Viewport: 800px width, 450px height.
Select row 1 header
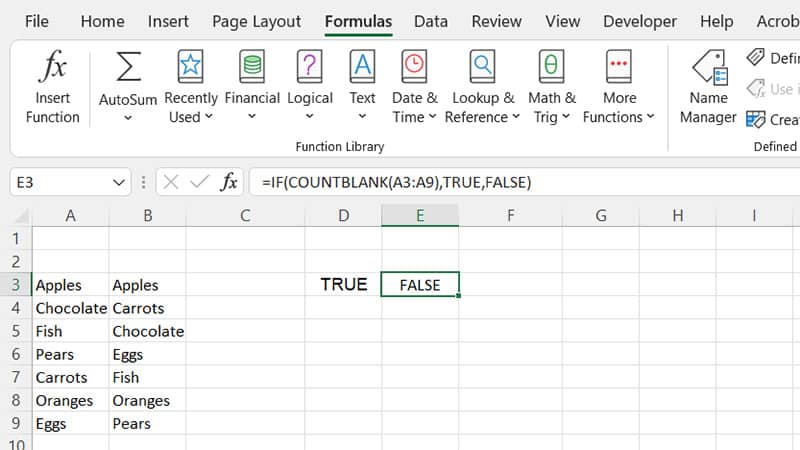click(16, 238)
